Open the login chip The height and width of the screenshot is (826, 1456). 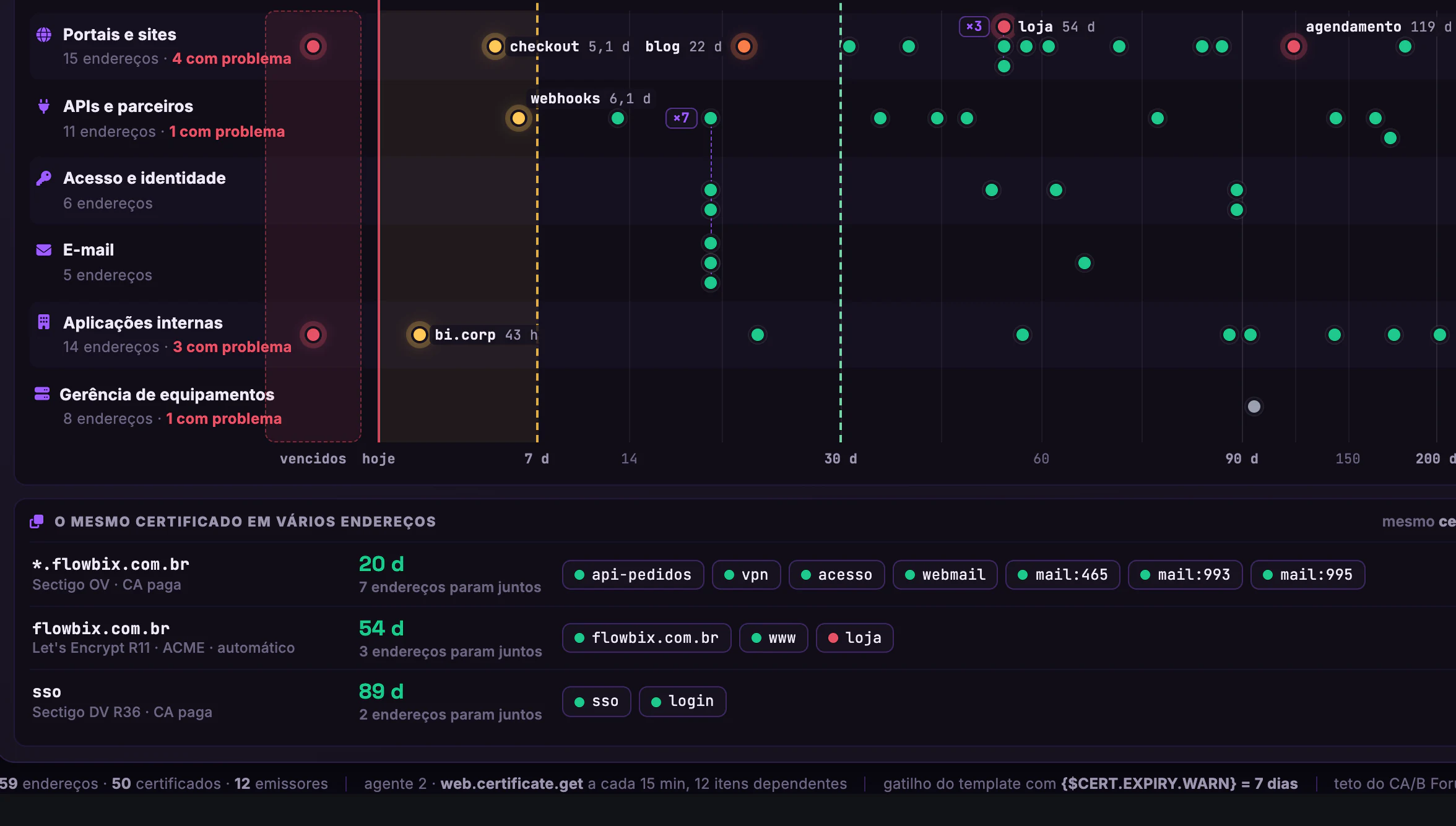click(683, 701)
